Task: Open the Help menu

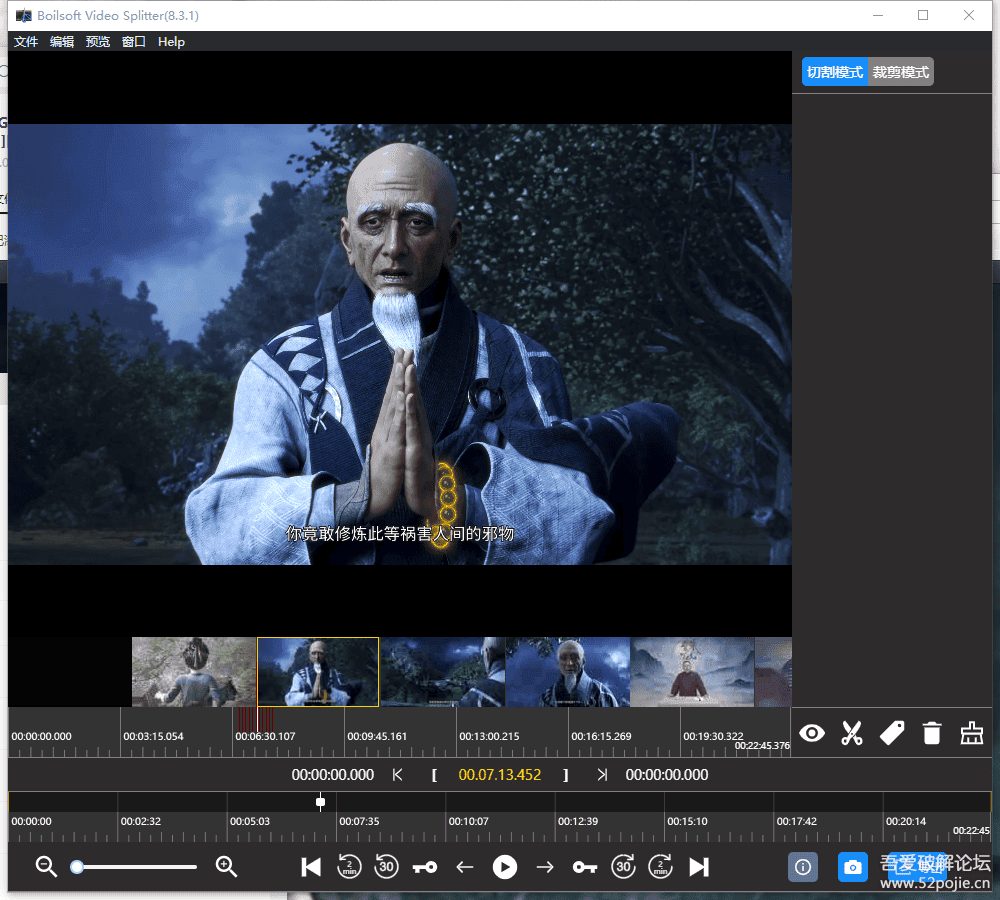Action: [171, 41]
